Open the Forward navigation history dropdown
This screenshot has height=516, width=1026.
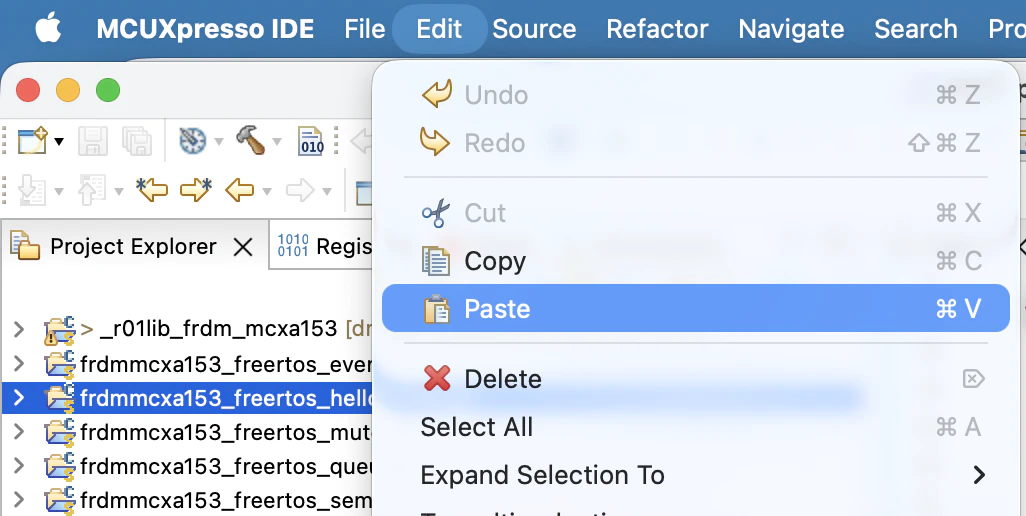pos(327,192)
